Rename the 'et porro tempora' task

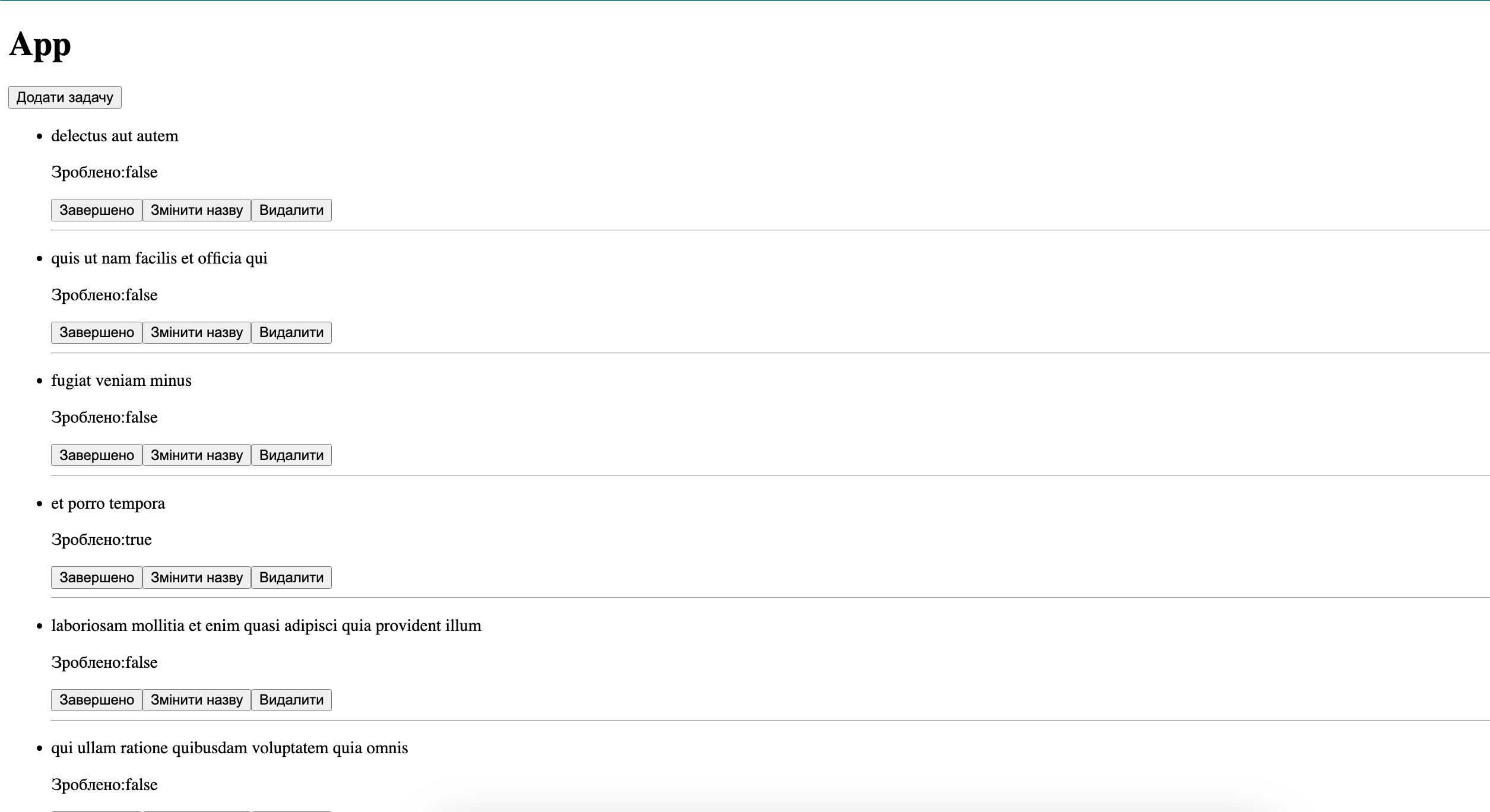196,578
